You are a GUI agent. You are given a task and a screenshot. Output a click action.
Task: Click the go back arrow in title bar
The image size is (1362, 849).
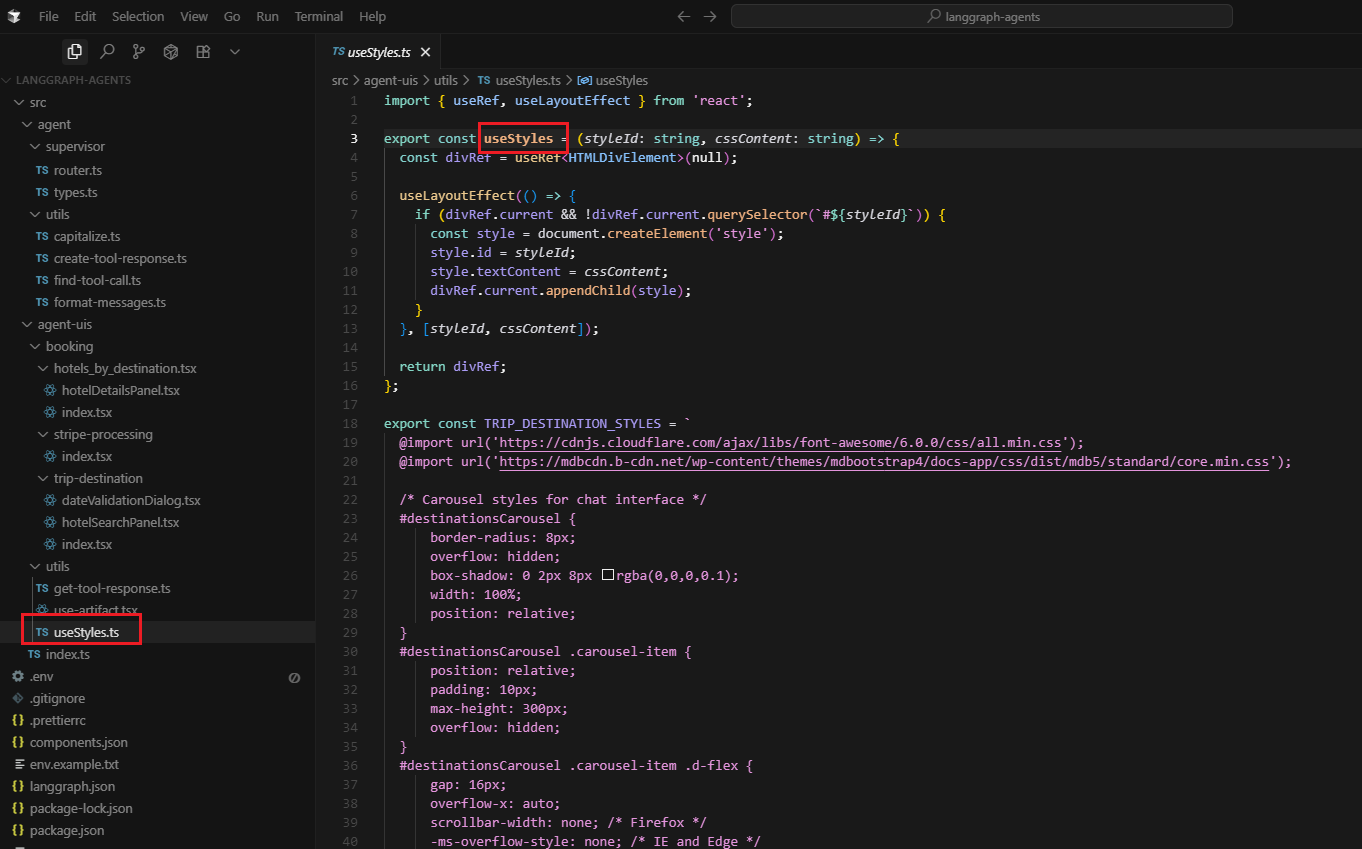684,17
